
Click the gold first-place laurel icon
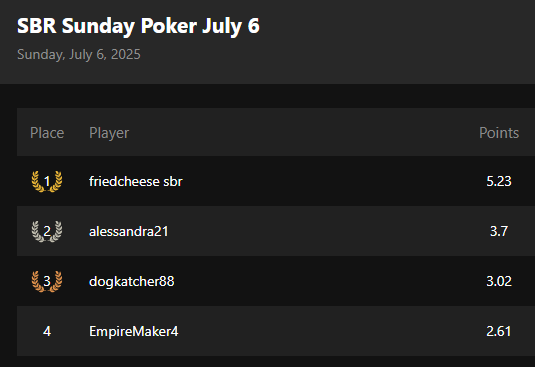(x=47, y=181)
